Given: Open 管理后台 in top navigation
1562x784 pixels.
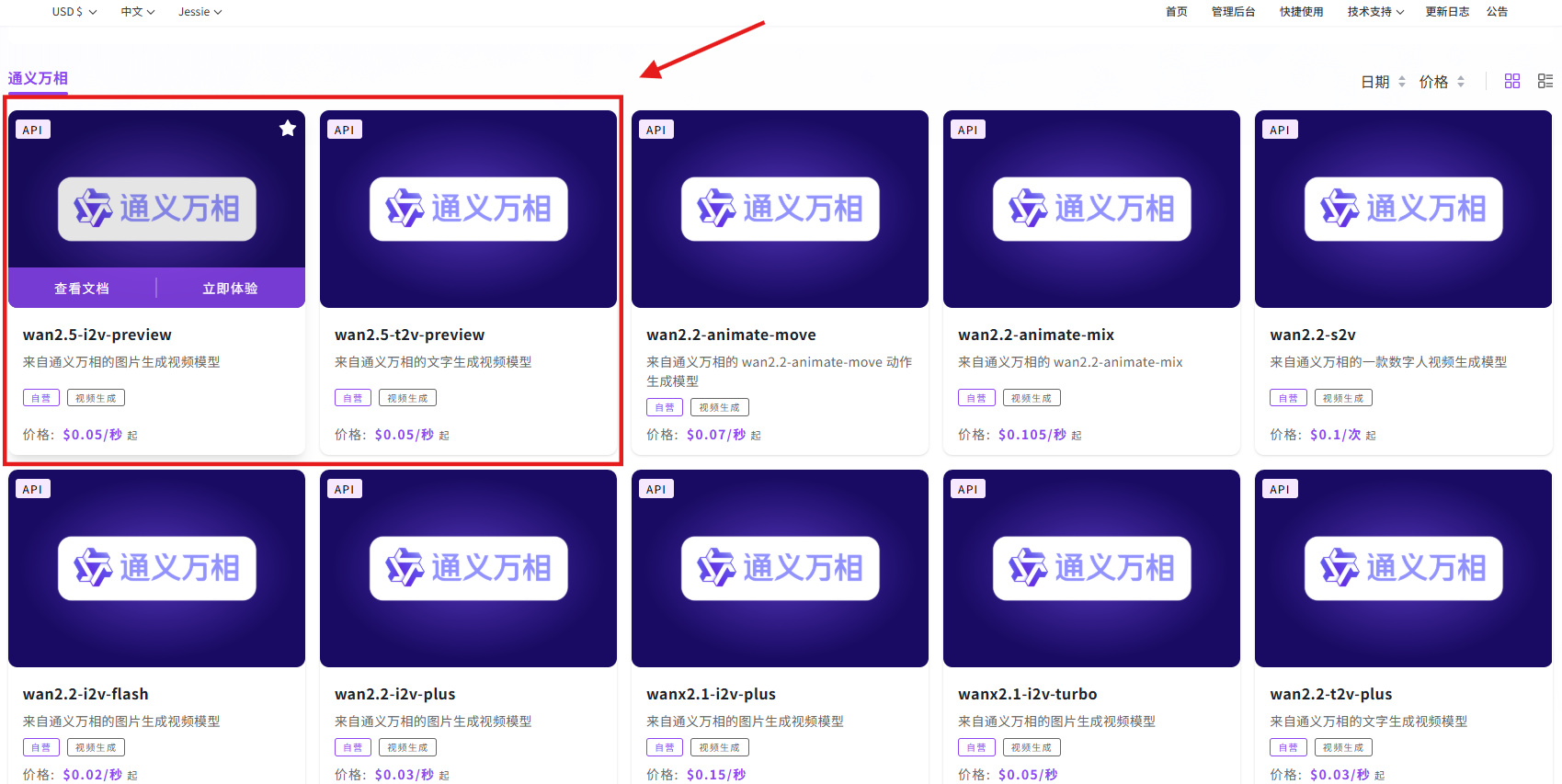Looking at the screenshot, I should 1234,12.
